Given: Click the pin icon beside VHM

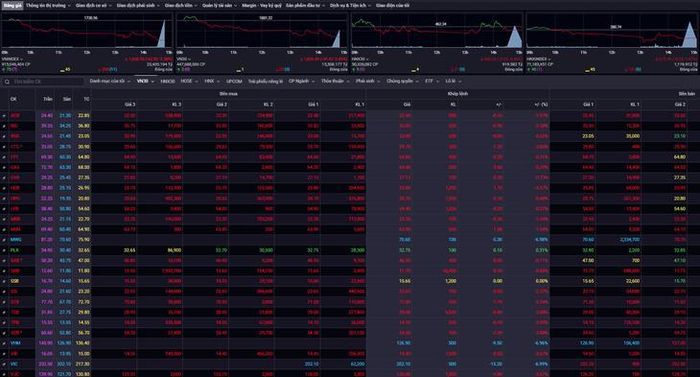Looking at the screenshot, I should pyautogui.click(x=4, y=343).
